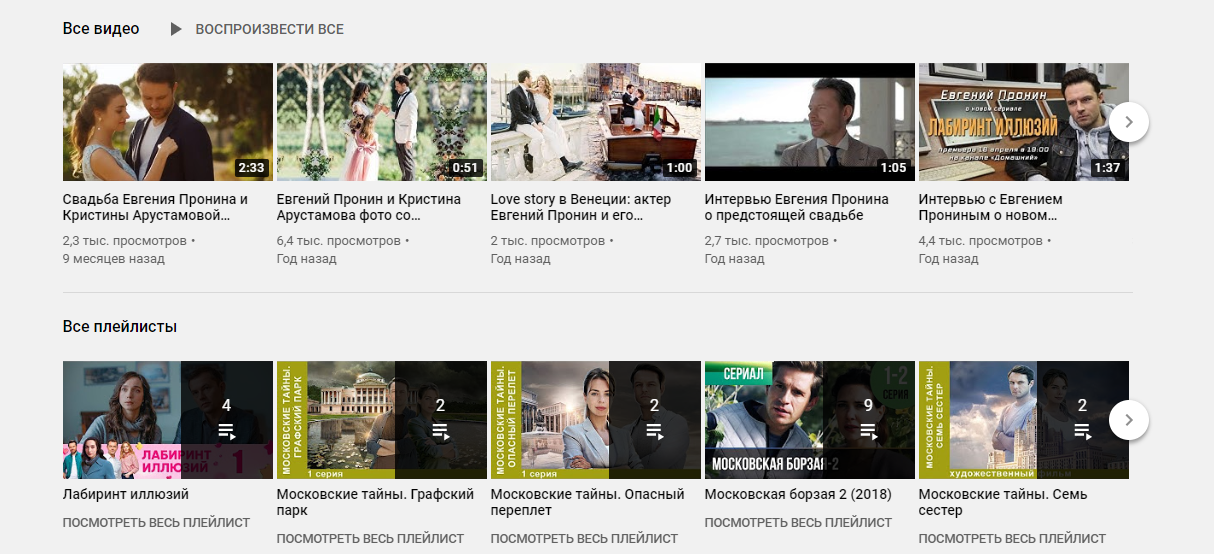Open Московские тайны. Опасный переплет playlist title
1214x554 pixels.
[588, 502]
